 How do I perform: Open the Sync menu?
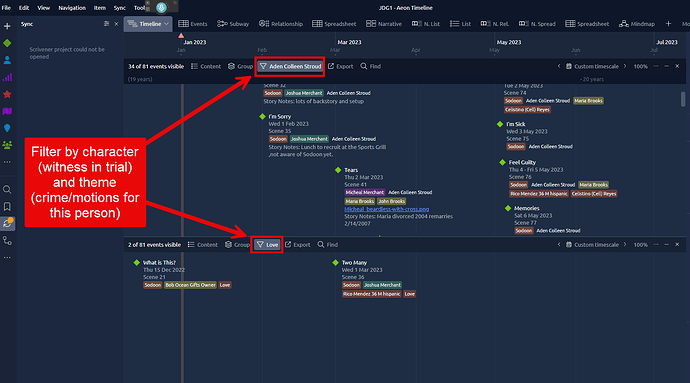tap(119, 8)
